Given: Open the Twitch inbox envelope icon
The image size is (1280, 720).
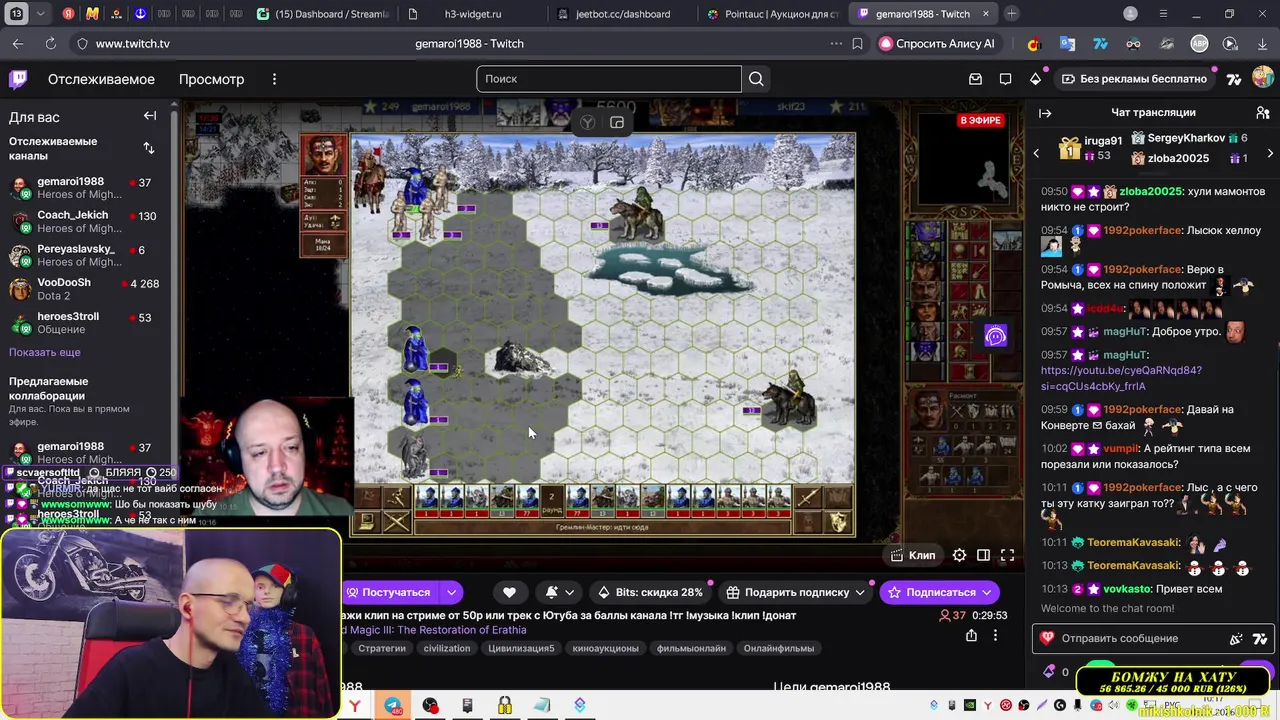Looking at the screenshot, I should point(976,79).
